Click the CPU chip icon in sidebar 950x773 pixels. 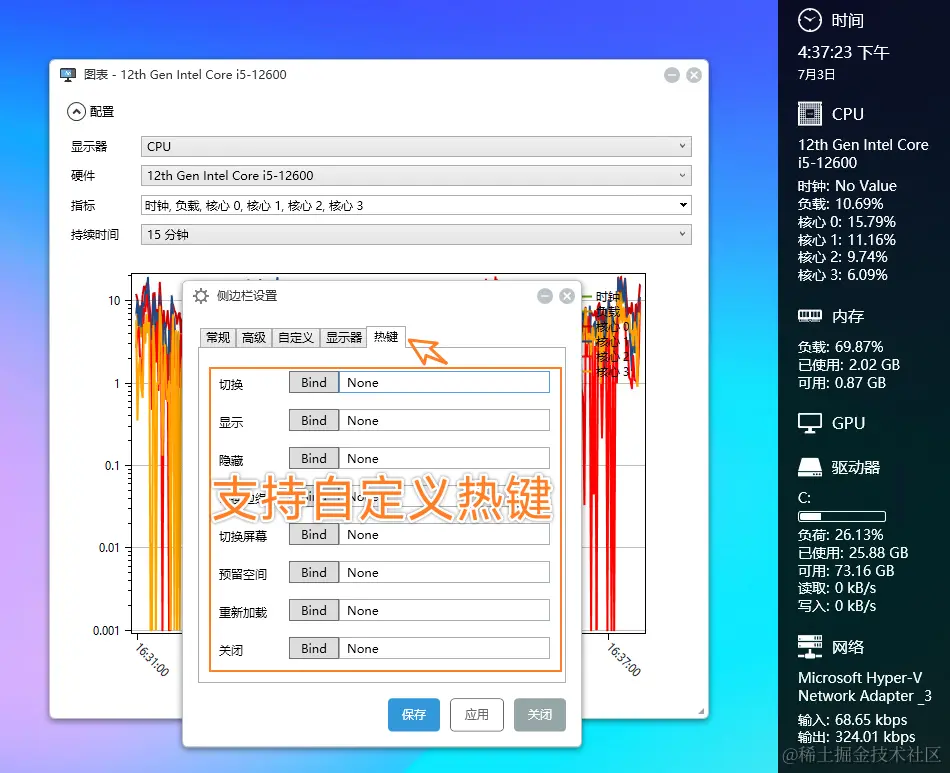[x=809, y=114]
